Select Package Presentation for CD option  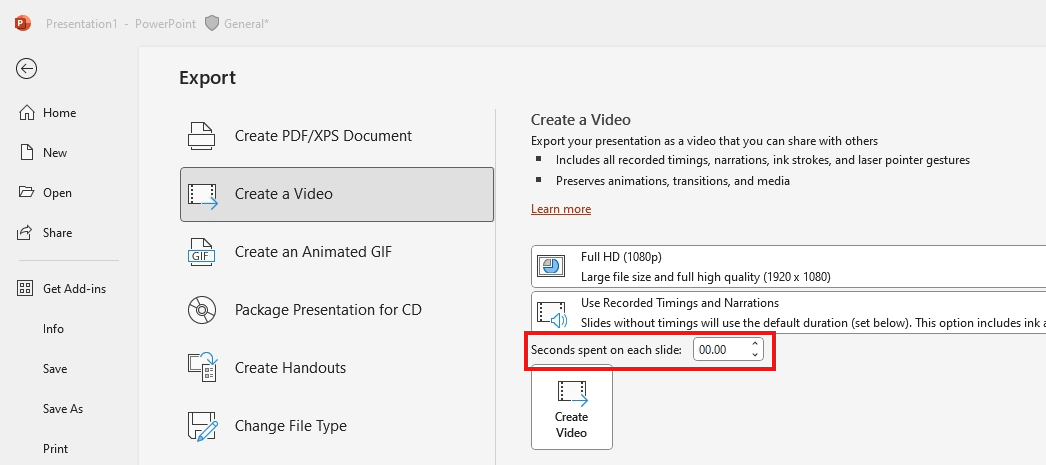tap(337, 310)
